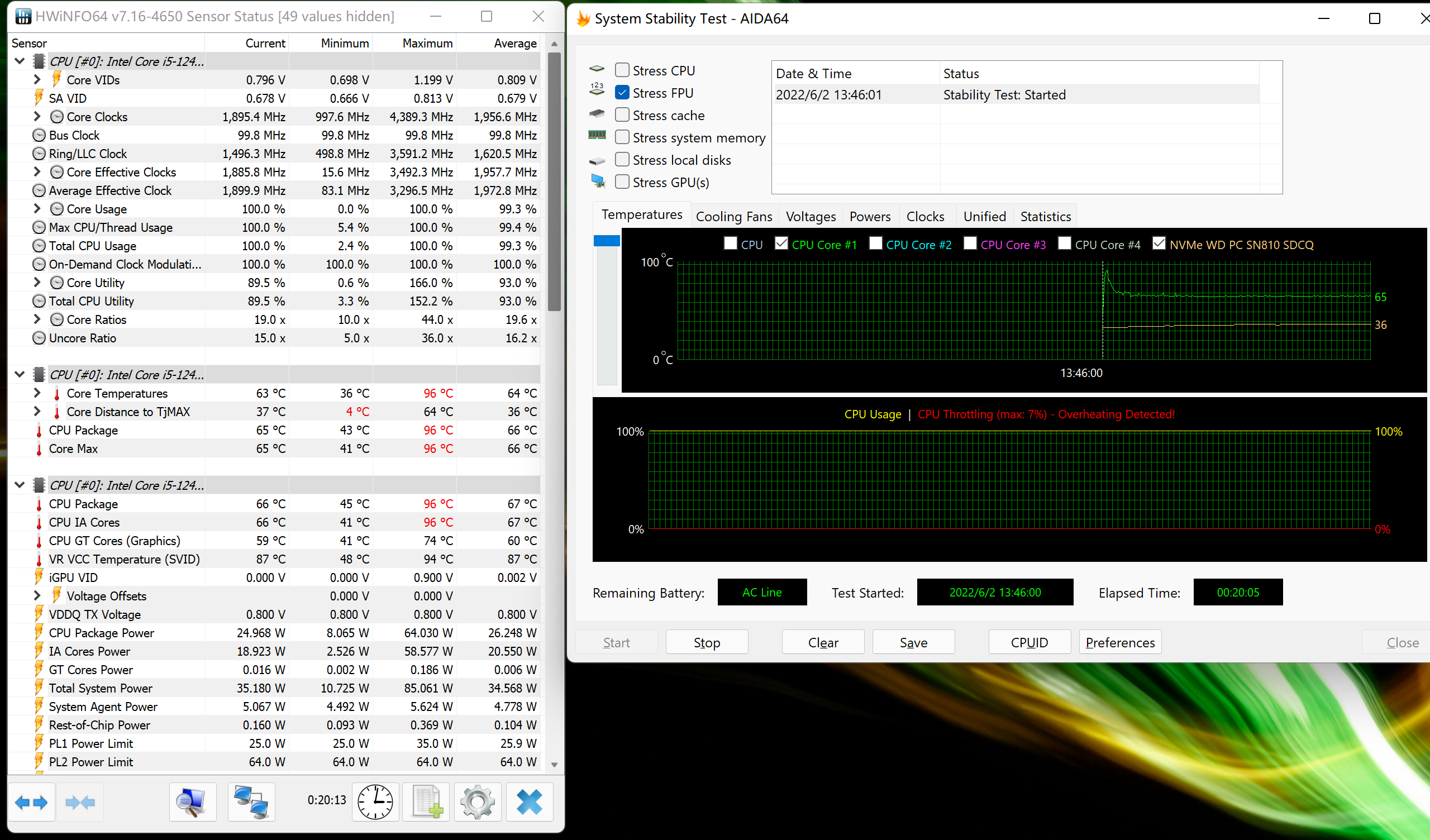
Task: Toggle the Stress FPU checkbox
Action: pyautogui.click(x=622, y=92)
